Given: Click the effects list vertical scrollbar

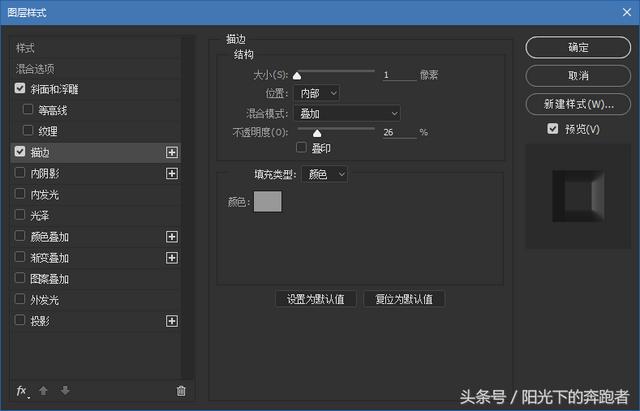Looking at the screenshot, I should click(x=187, y=208).
